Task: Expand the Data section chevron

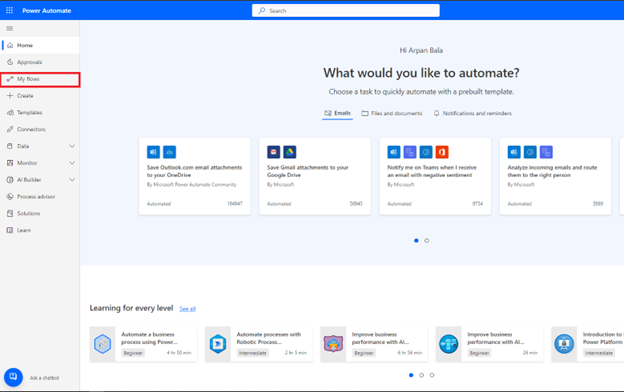Action: pyautogui.click(x=72, y=146)
